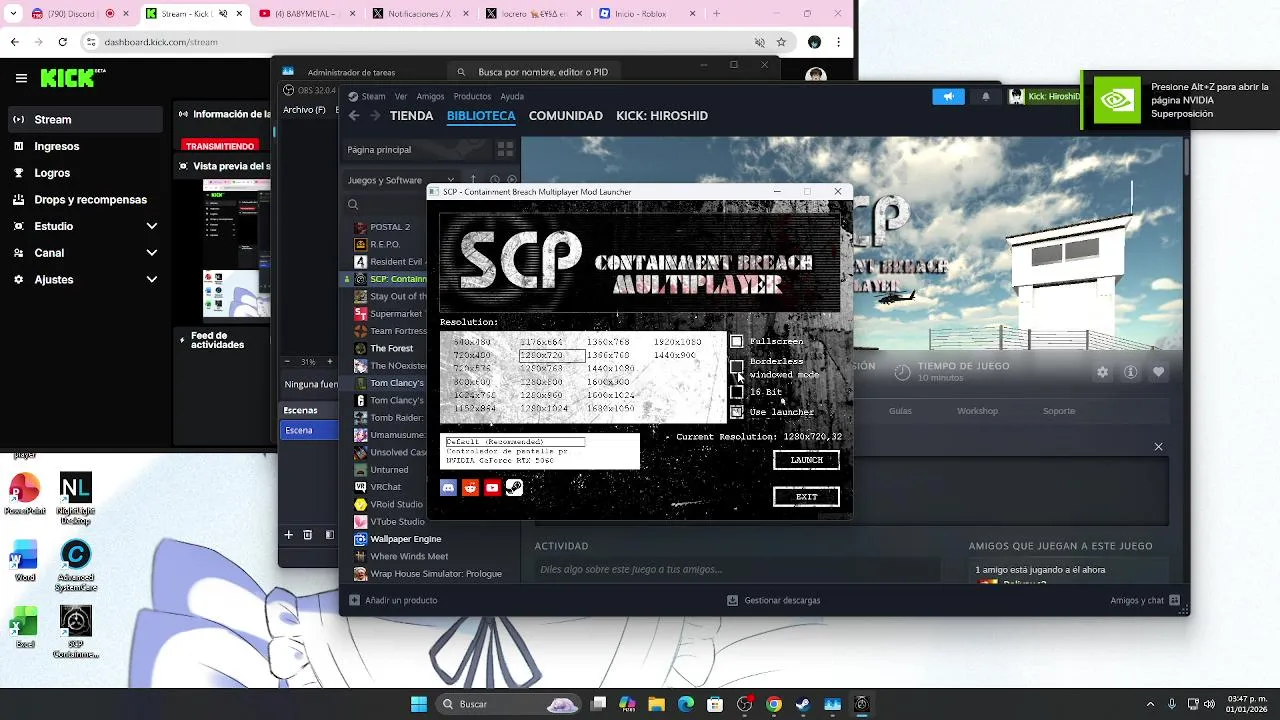Screen dimensions: 1280x720
Task: Bookmark page with Chrome star icon
Action: click(781, 42)
